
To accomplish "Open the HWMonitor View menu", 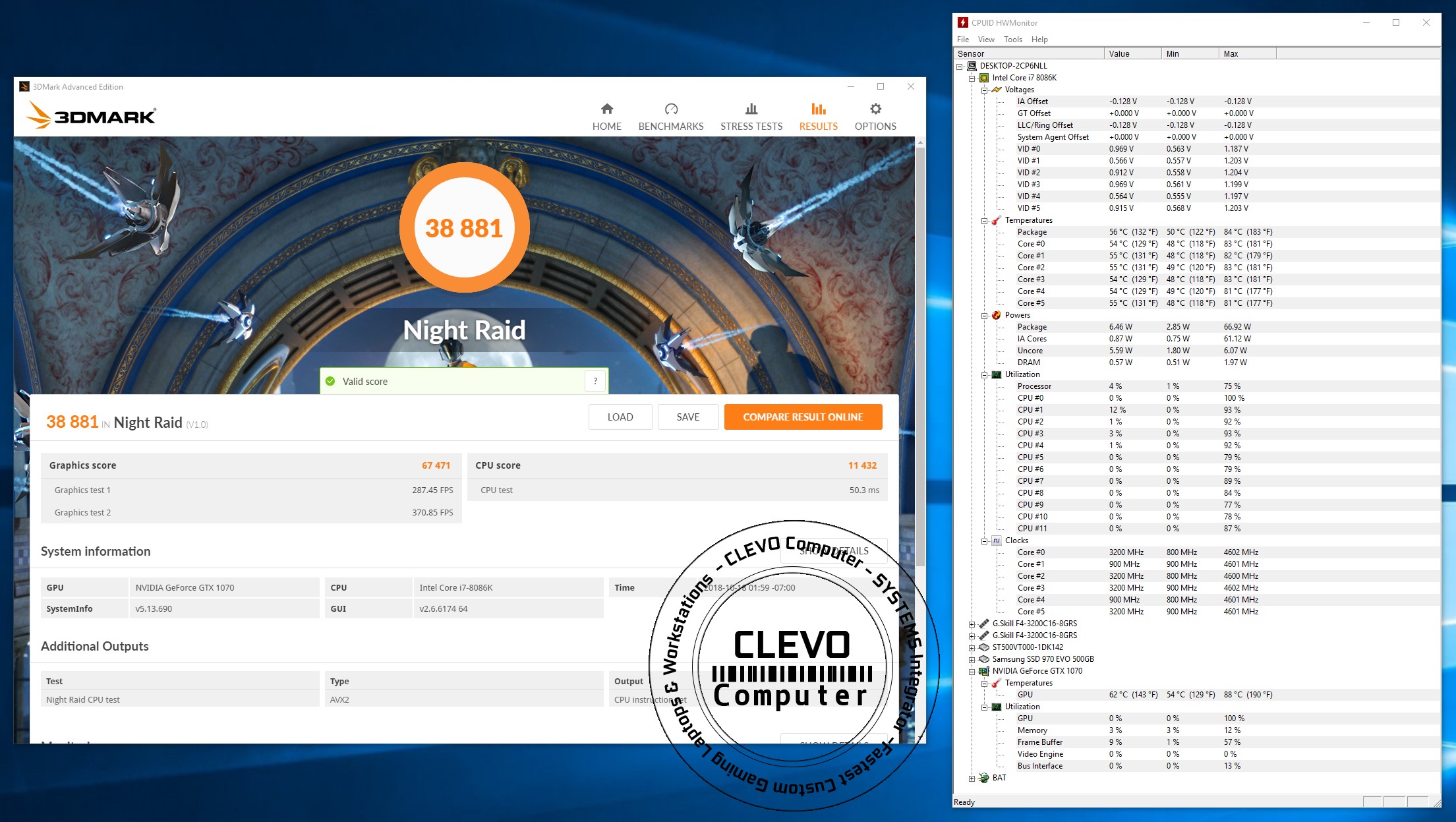I will click(x=985, y=40).
